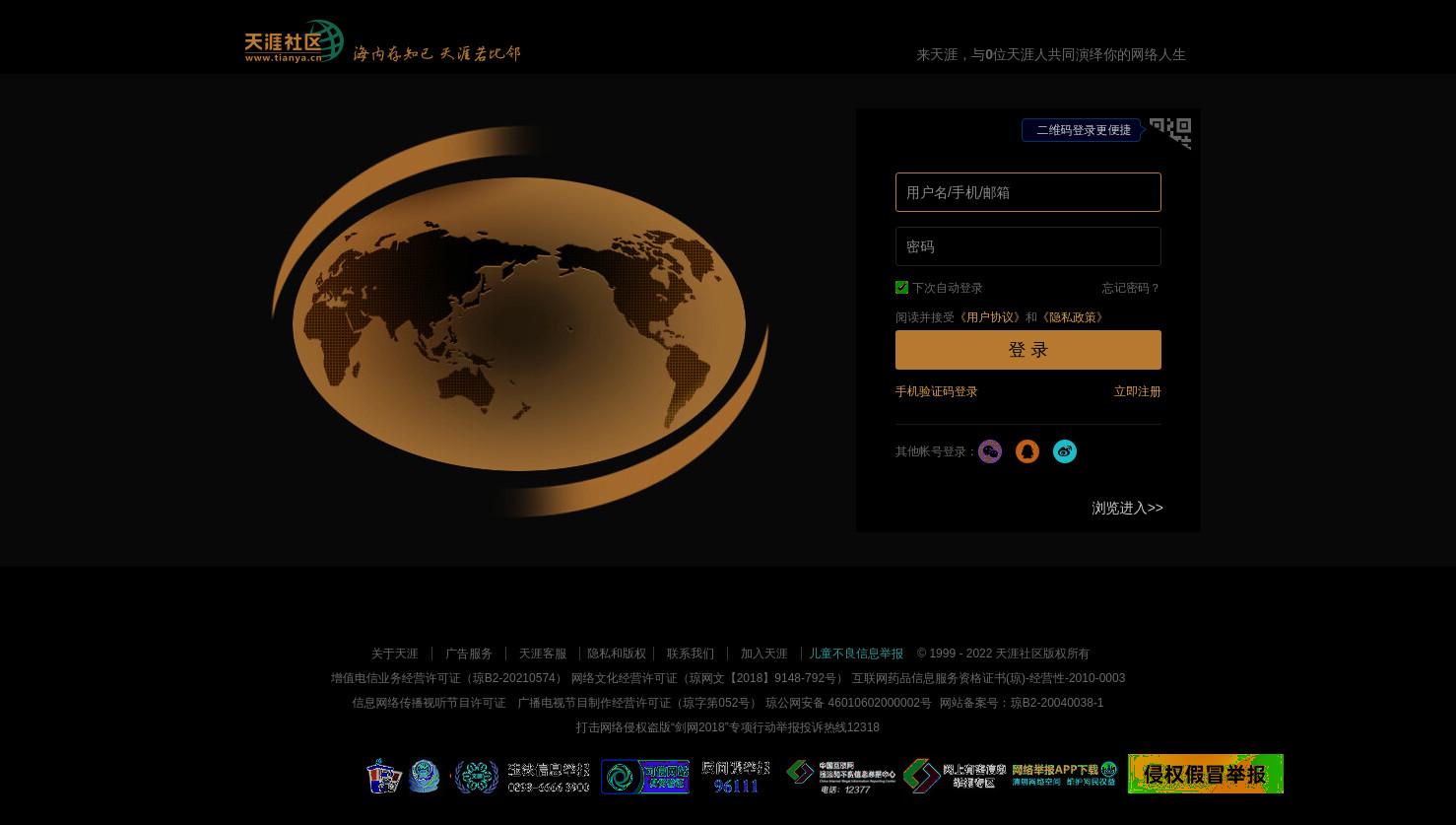Open the 12377 illegal information report badge
This screenshot has height=825, width=1456.
(x=841, y=777)
